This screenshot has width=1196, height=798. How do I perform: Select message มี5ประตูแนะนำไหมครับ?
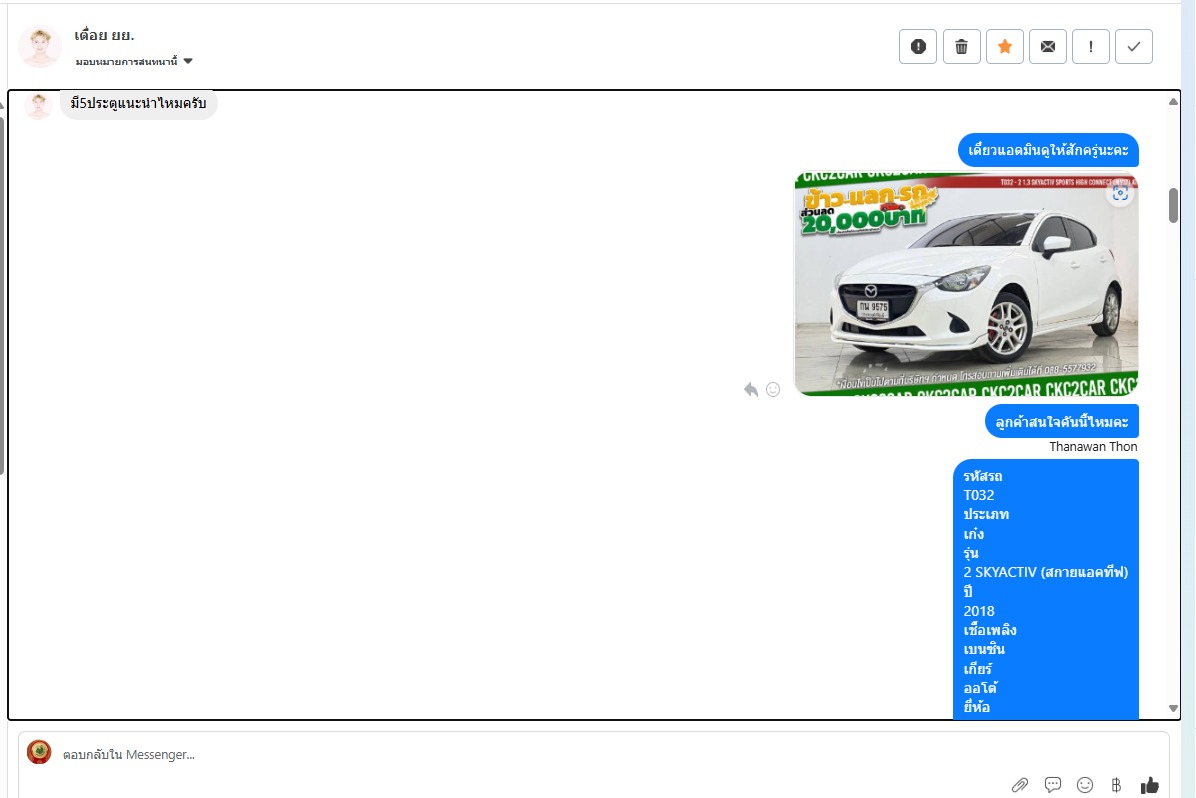[138, 103]
